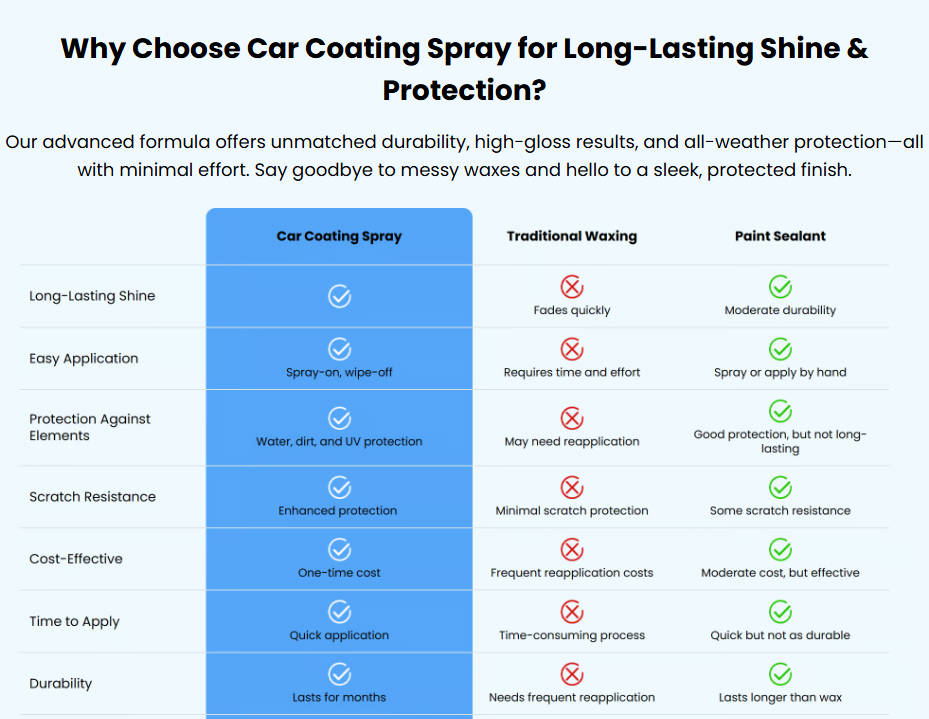Click the 'Durability' row label

(60, 683)
